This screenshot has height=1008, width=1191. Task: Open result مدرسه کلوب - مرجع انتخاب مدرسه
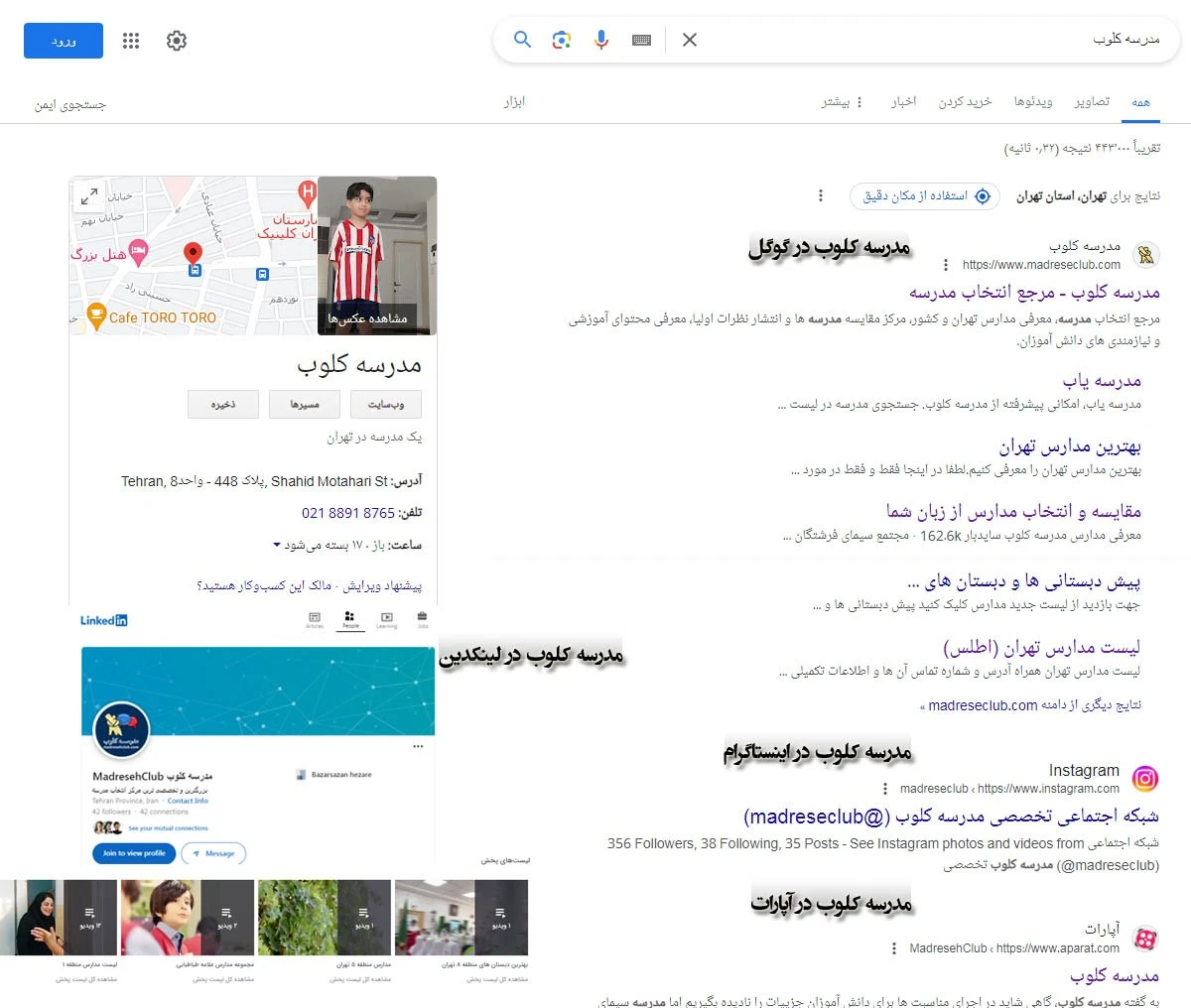[x=1034, y=292]
